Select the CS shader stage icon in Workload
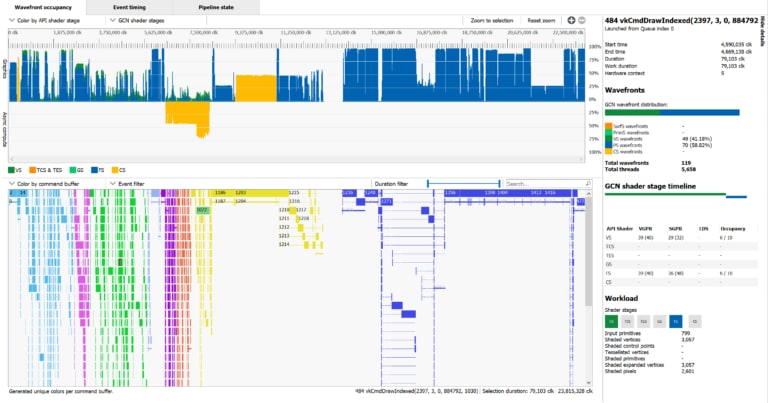 coord(694,320)
